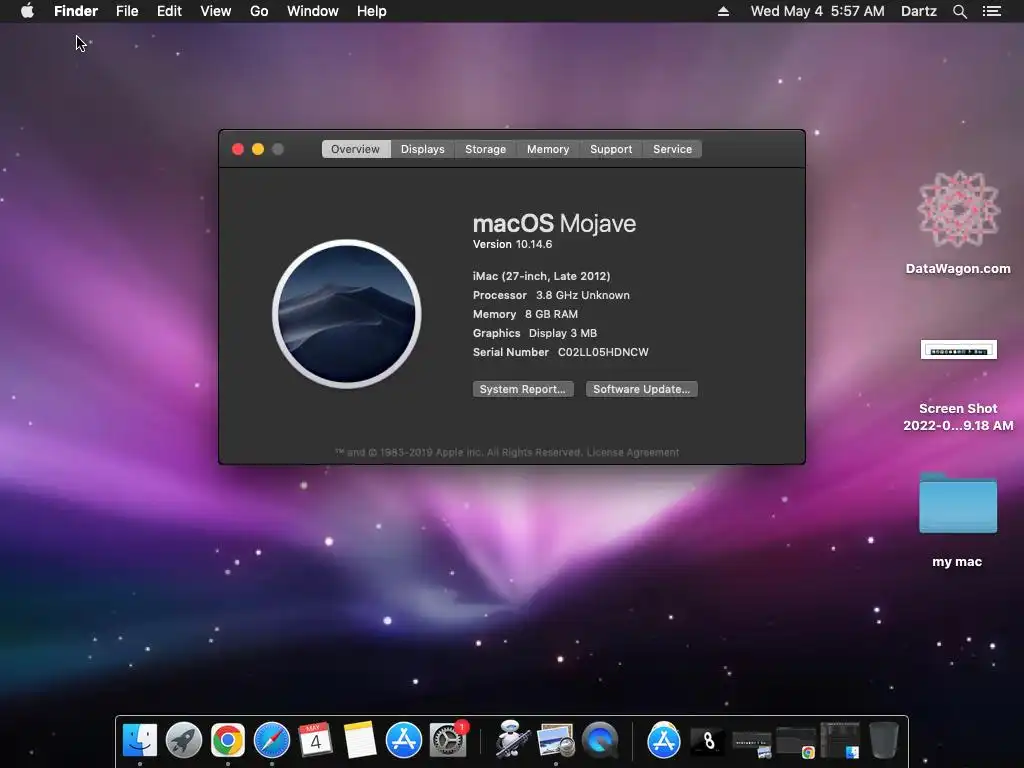Select DataWagon.com desktop icon
The height and width of the screenshot is (768, 1024).
[958, 222]
